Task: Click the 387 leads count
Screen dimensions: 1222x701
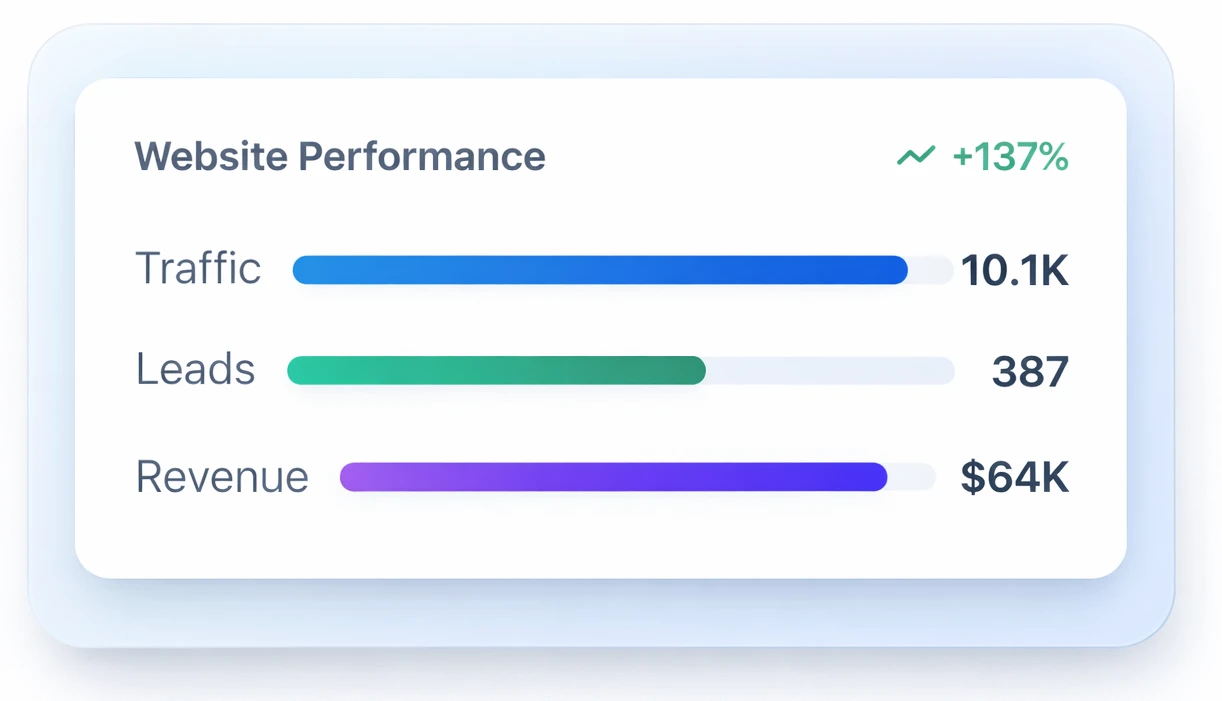Action: (x=1030, y=372)
